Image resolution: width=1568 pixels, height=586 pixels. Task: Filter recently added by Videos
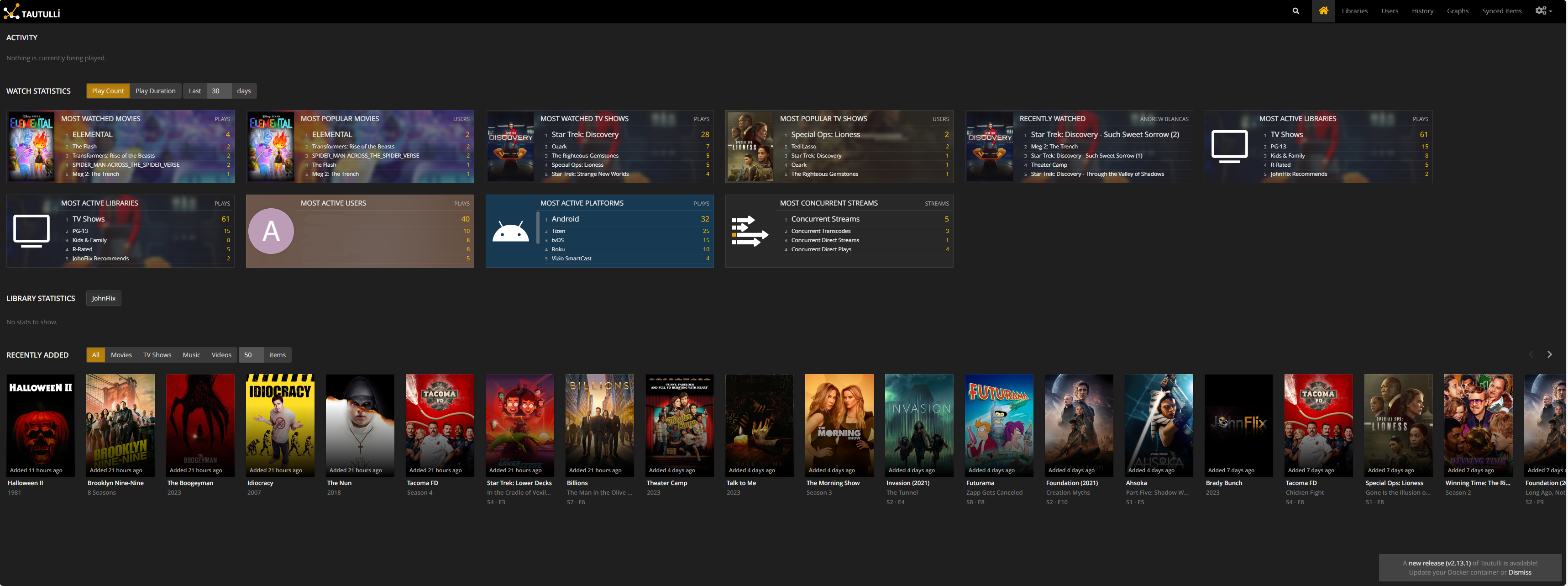pos(221,355)
